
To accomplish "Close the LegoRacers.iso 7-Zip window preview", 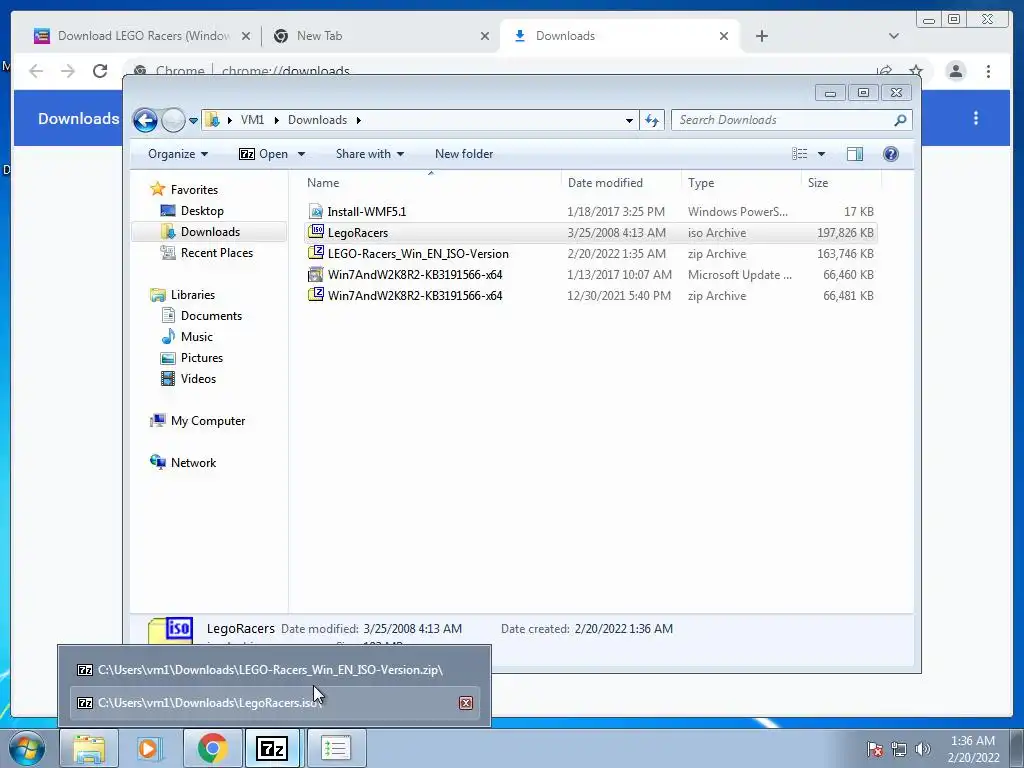I will pos(466,703).
